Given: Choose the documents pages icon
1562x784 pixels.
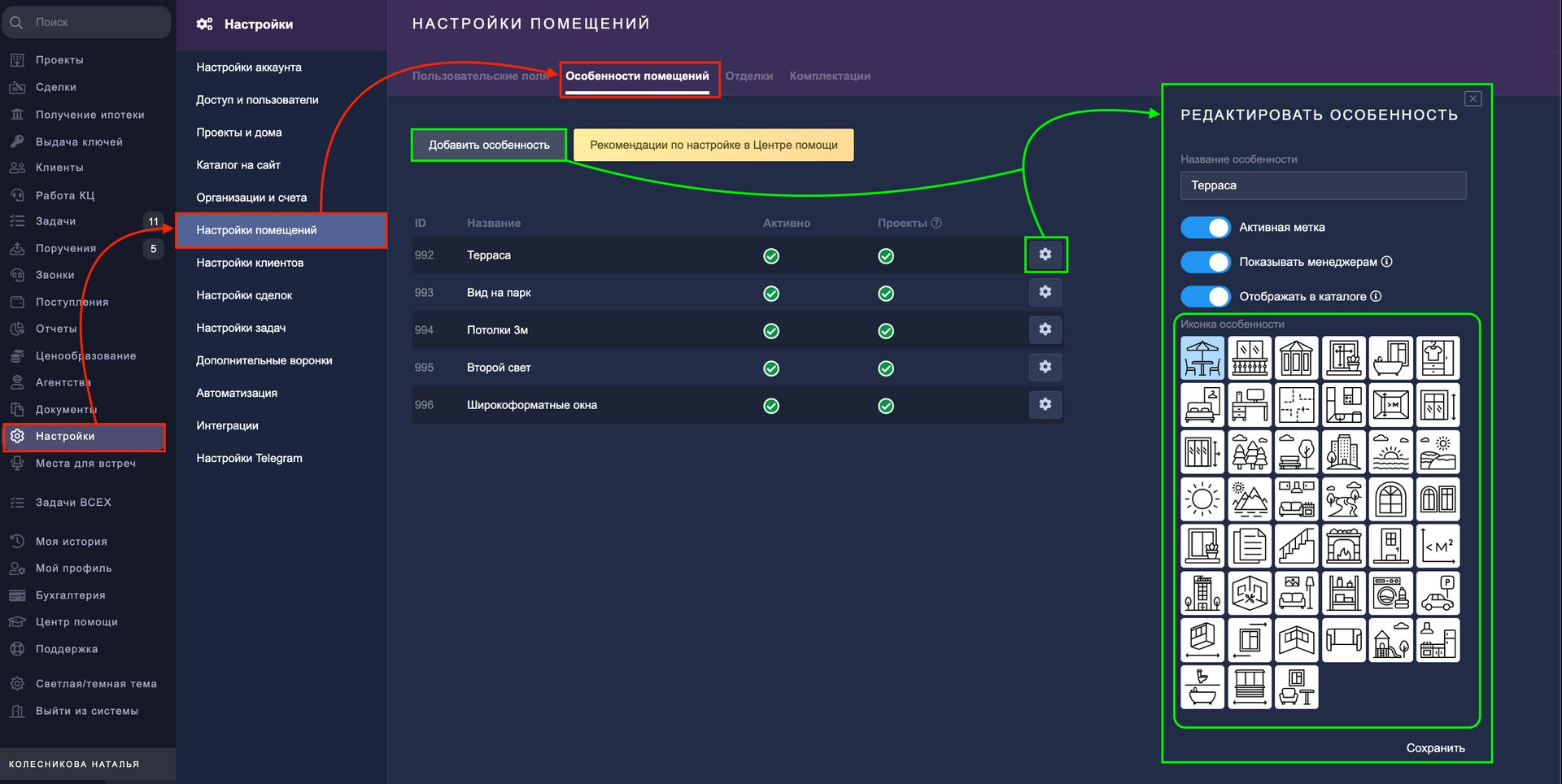Looking at the screenshot, I should pos(1250,547).
